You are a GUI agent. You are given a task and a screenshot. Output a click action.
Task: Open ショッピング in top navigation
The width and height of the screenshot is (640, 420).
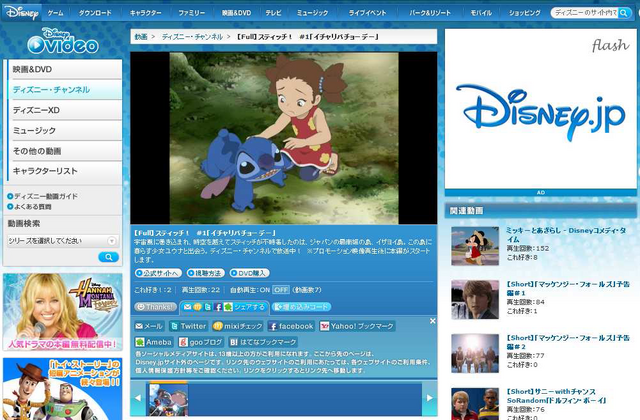point(524,13)
